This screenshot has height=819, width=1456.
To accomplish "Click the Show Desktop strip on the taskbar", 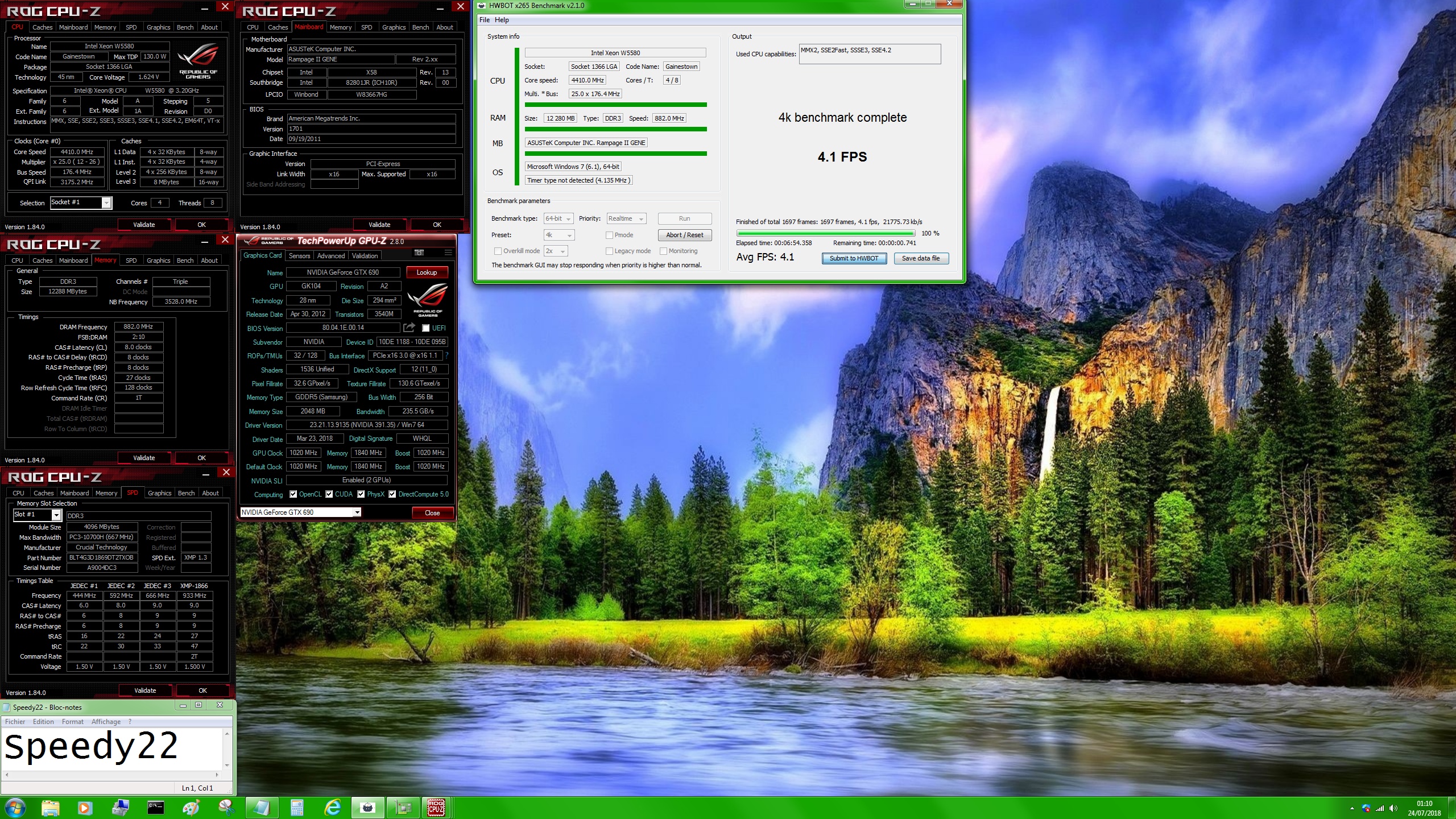I will click(1451, 808).
